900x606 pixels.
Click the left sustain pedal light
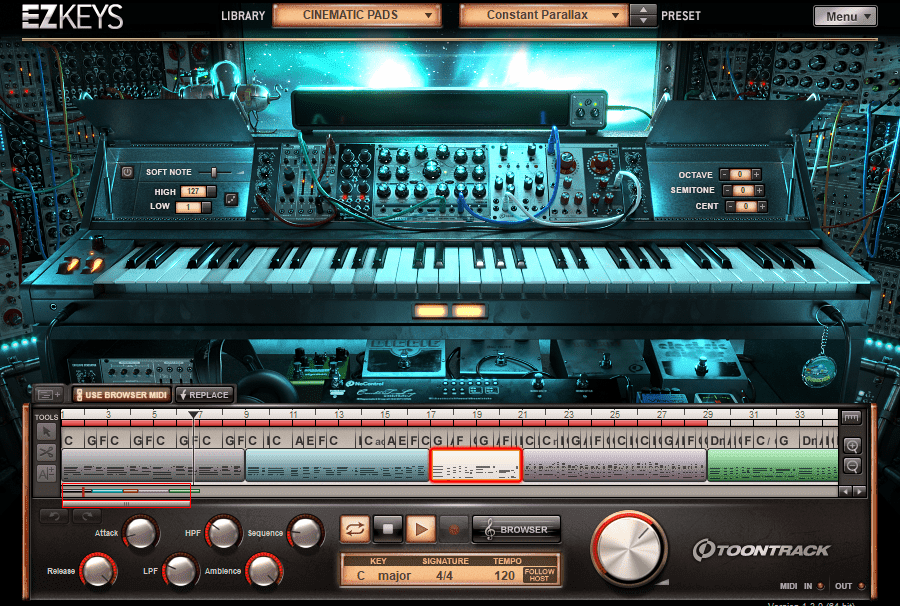(x=431, y=311)
